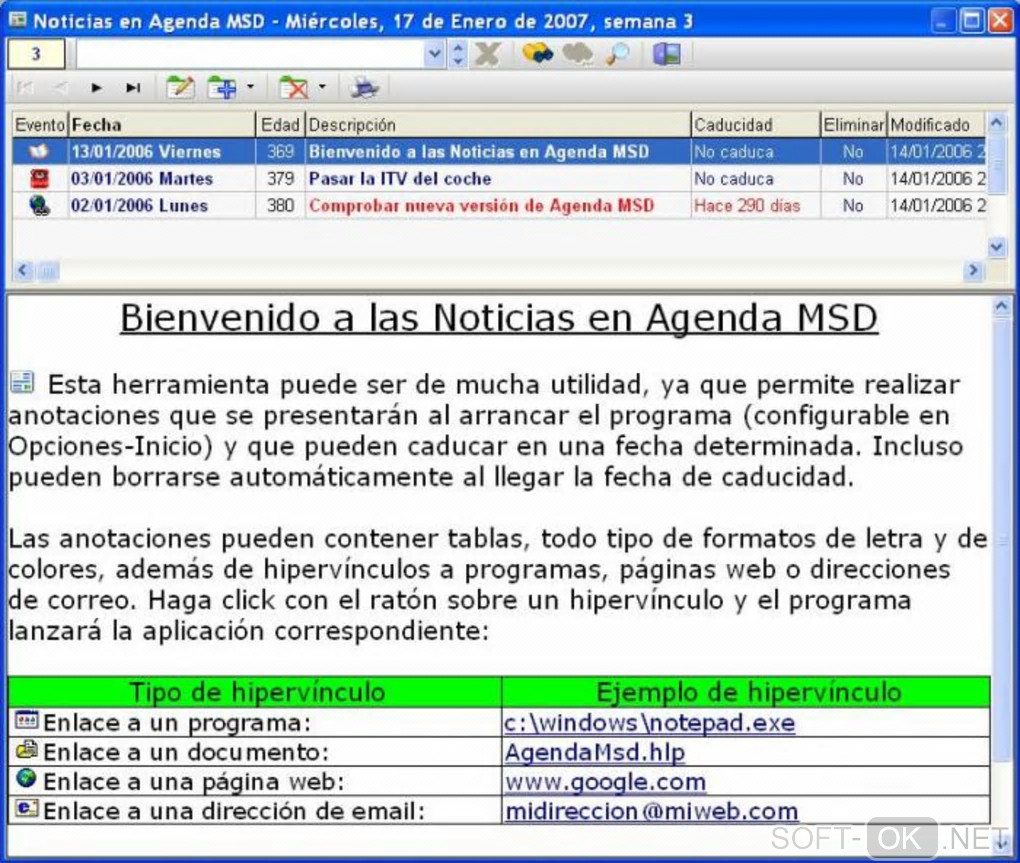Sort by the Modificado column header

pyautogui.click(x=937, y=124)
